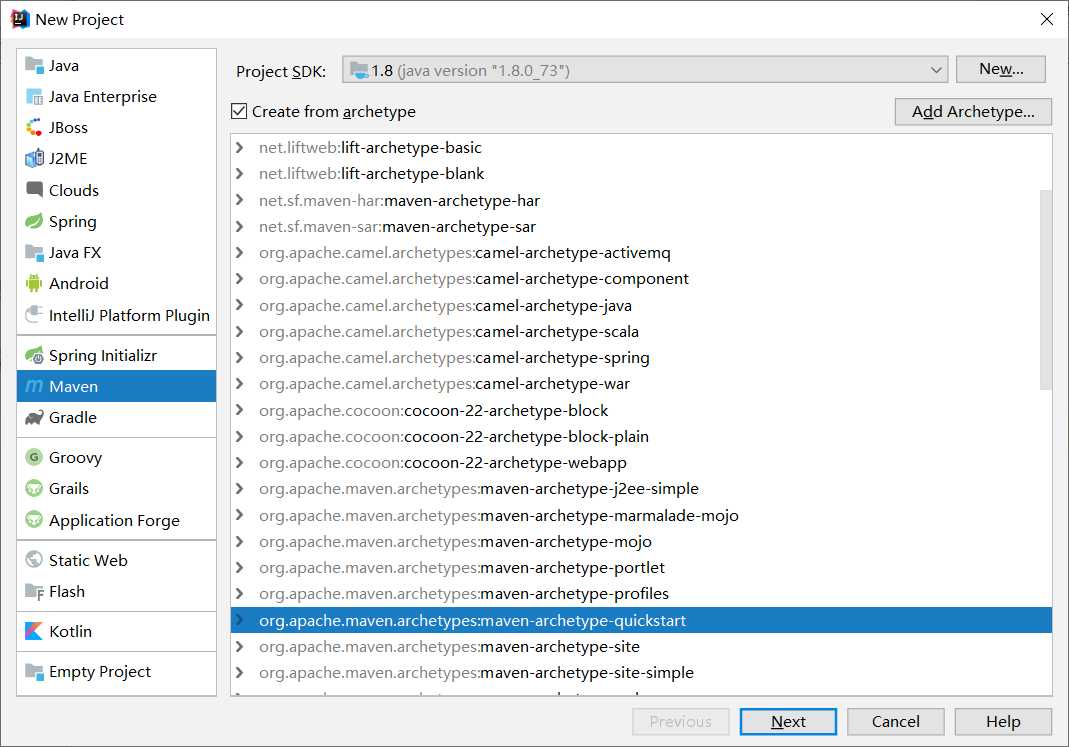This screenshot has height=747, width=1069.
Task: Select Spring Initializr project type
Action: (116, 355)
